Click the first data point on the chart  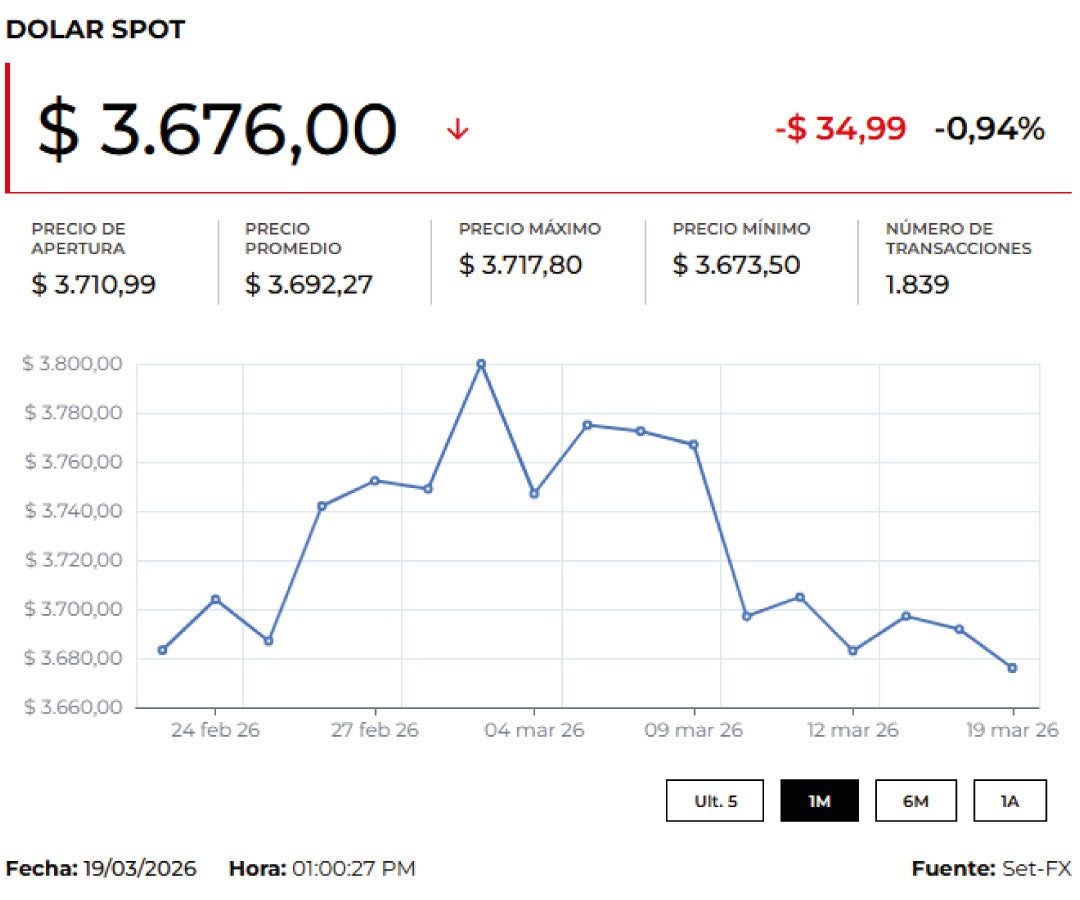[x=163, y=650]
